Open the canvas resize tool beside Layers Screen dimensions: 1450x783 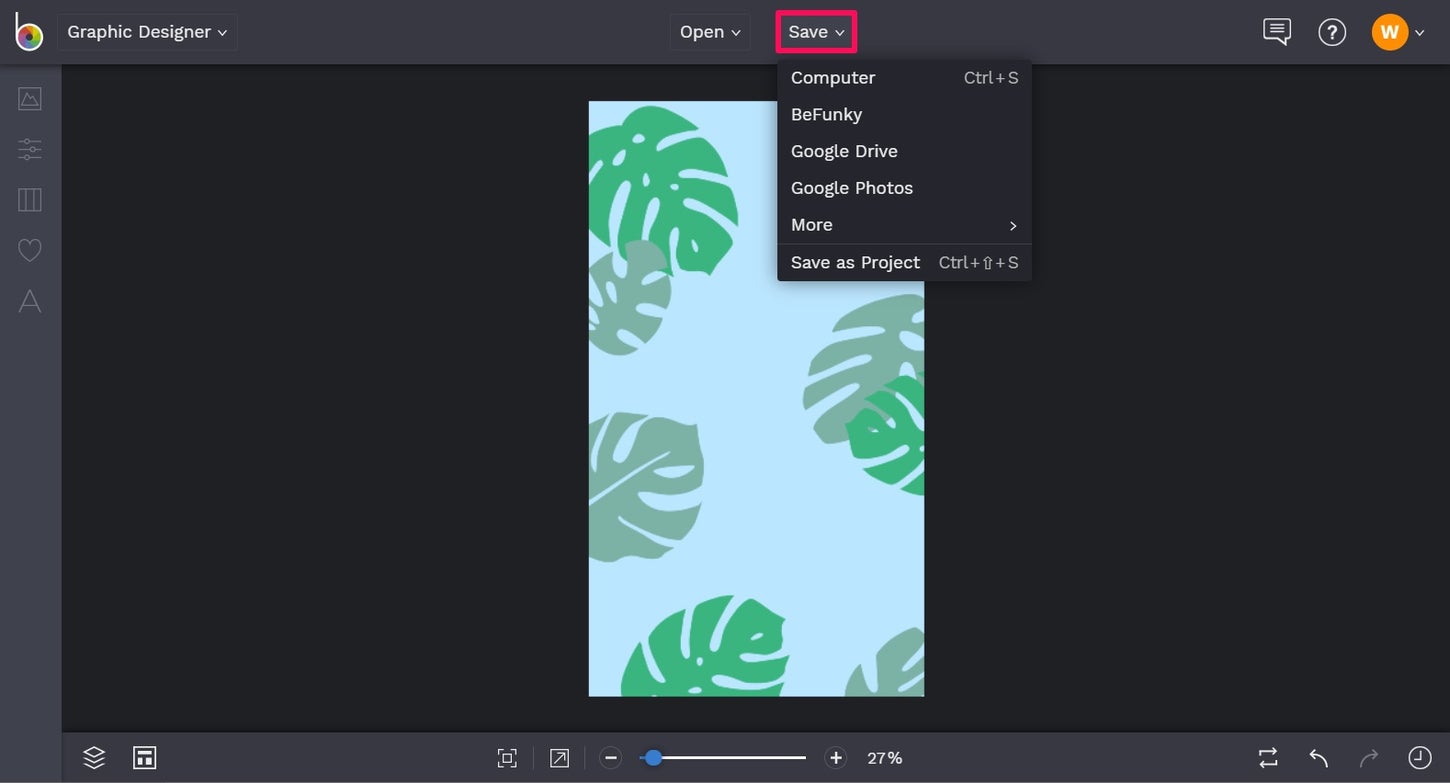(x=144, y=757)
